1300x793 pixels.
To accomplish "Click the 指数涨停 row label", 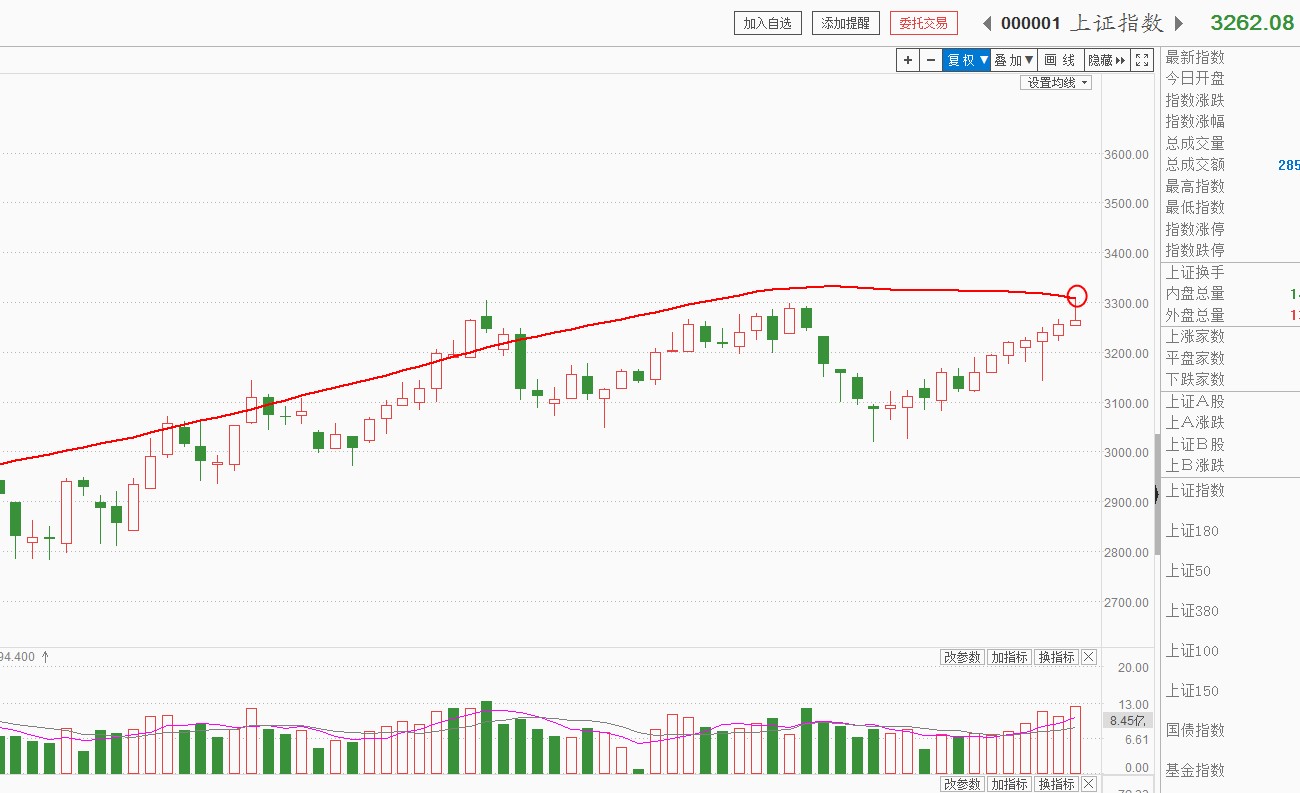I will point(1195,229).
